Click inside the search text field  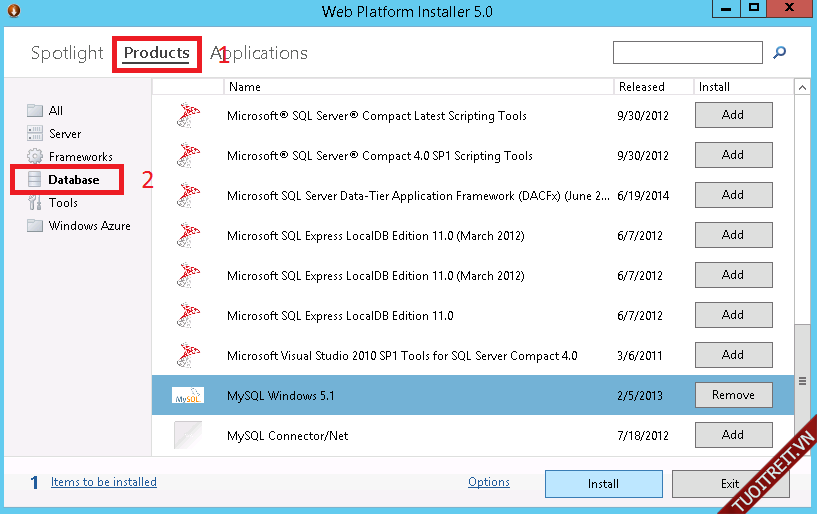[687, 53]
